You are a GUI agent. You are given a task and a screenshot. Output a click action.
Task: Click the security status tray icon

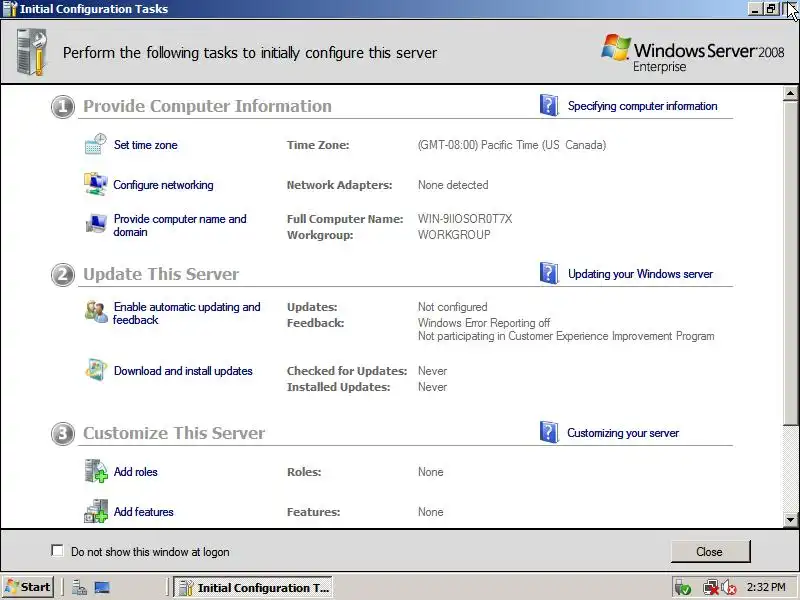click(683, 588)
